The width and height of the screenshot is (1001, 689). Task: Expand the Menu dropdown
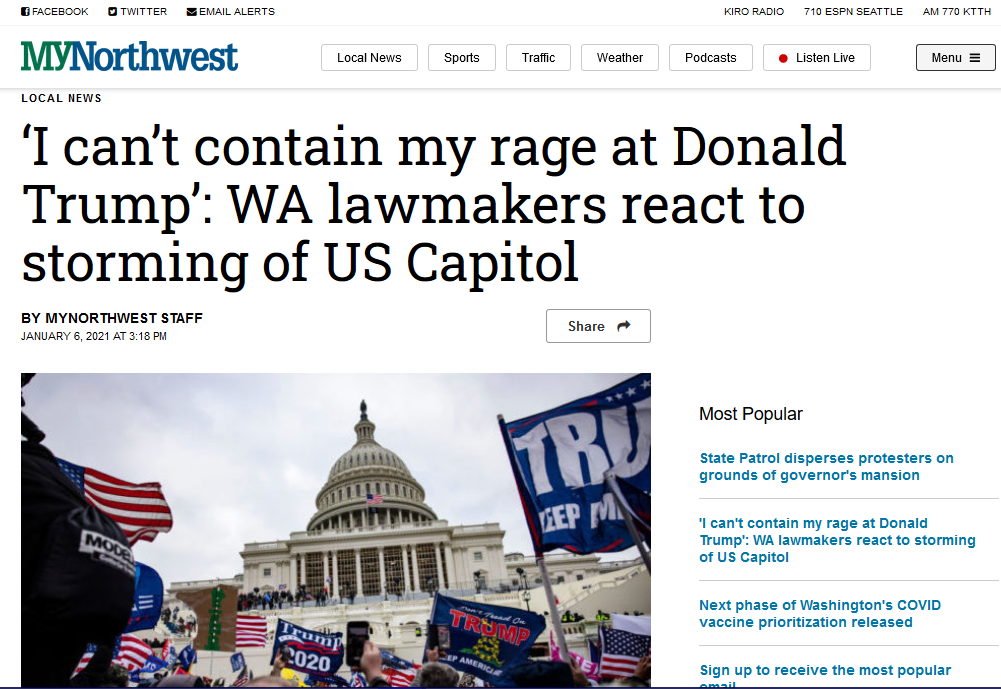[955, 57]
